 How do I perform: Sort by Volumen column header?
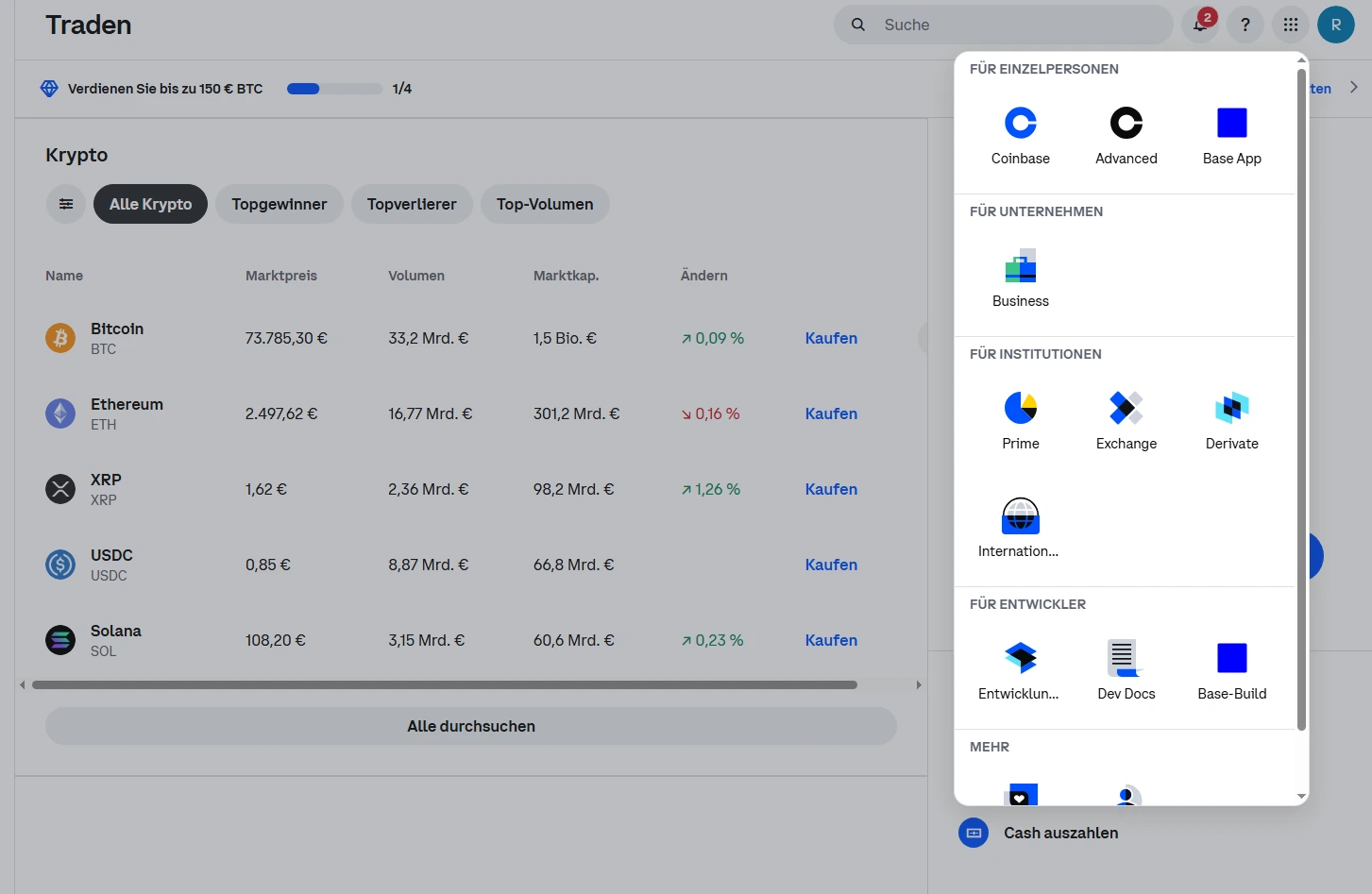coord(416,276)
